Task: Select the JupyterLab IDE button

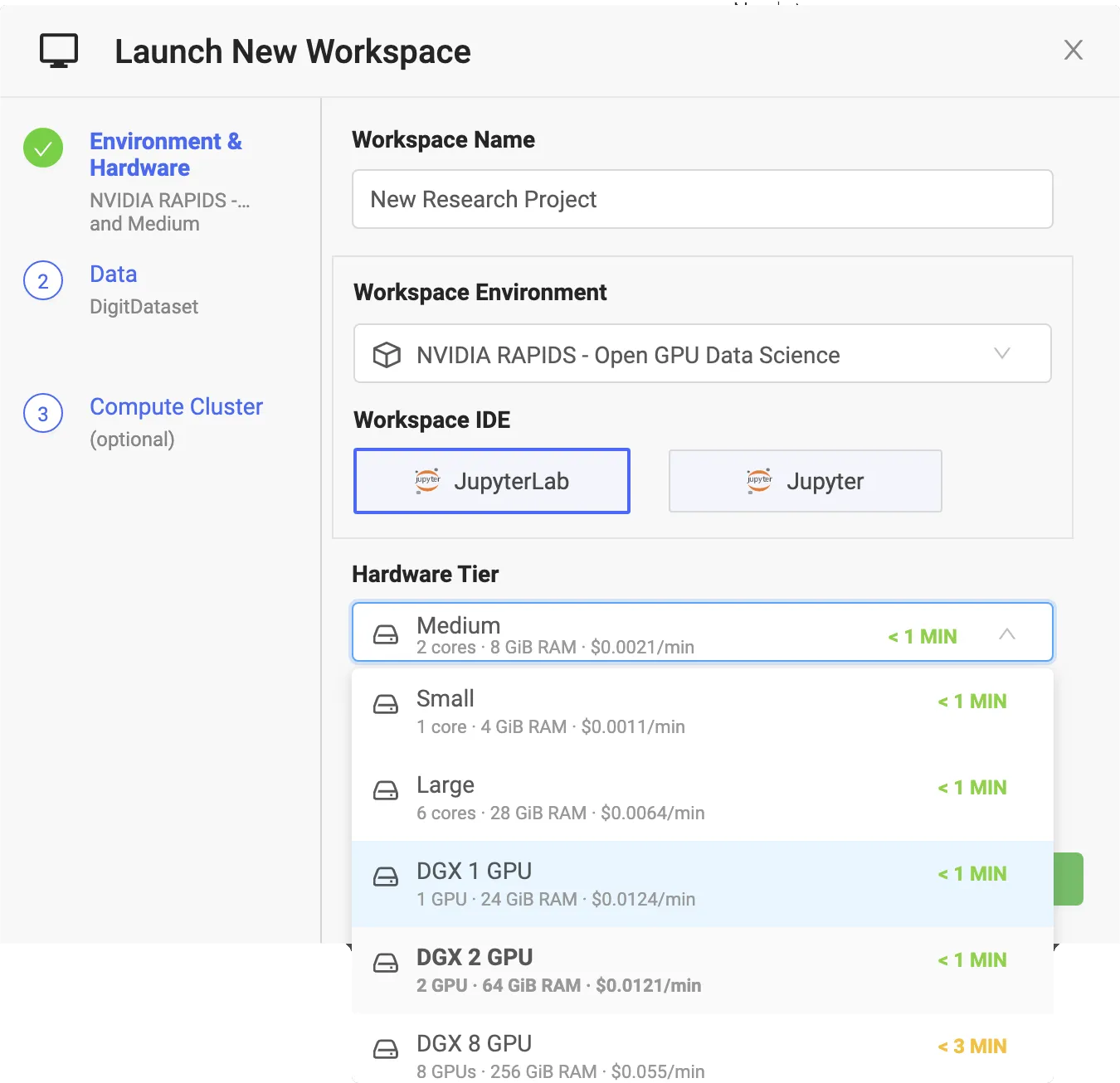Action: coord(492,481)
